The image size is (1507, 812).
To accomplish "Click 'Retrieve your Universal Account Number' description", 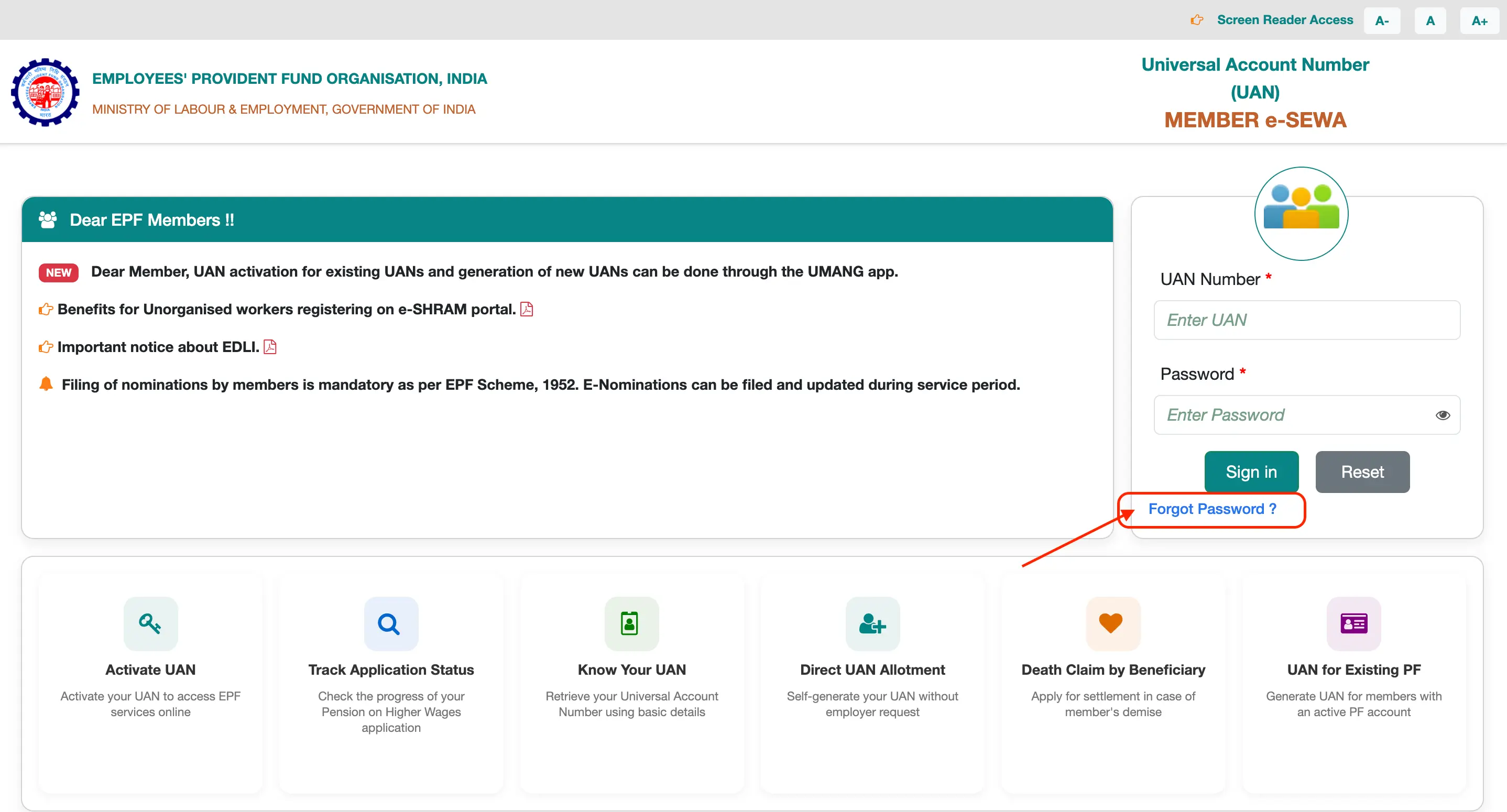I will point(632,704).
